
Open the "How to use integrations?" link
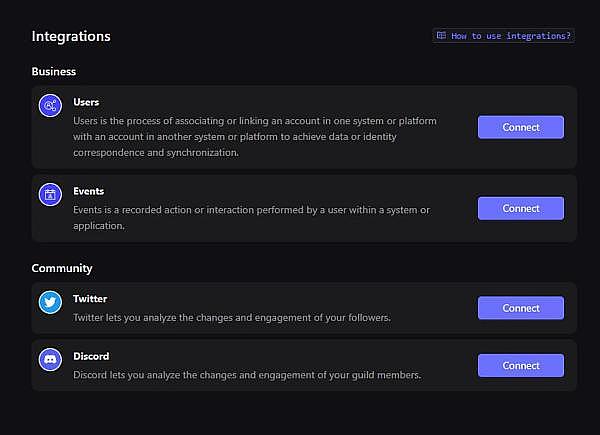pos(511,36)
